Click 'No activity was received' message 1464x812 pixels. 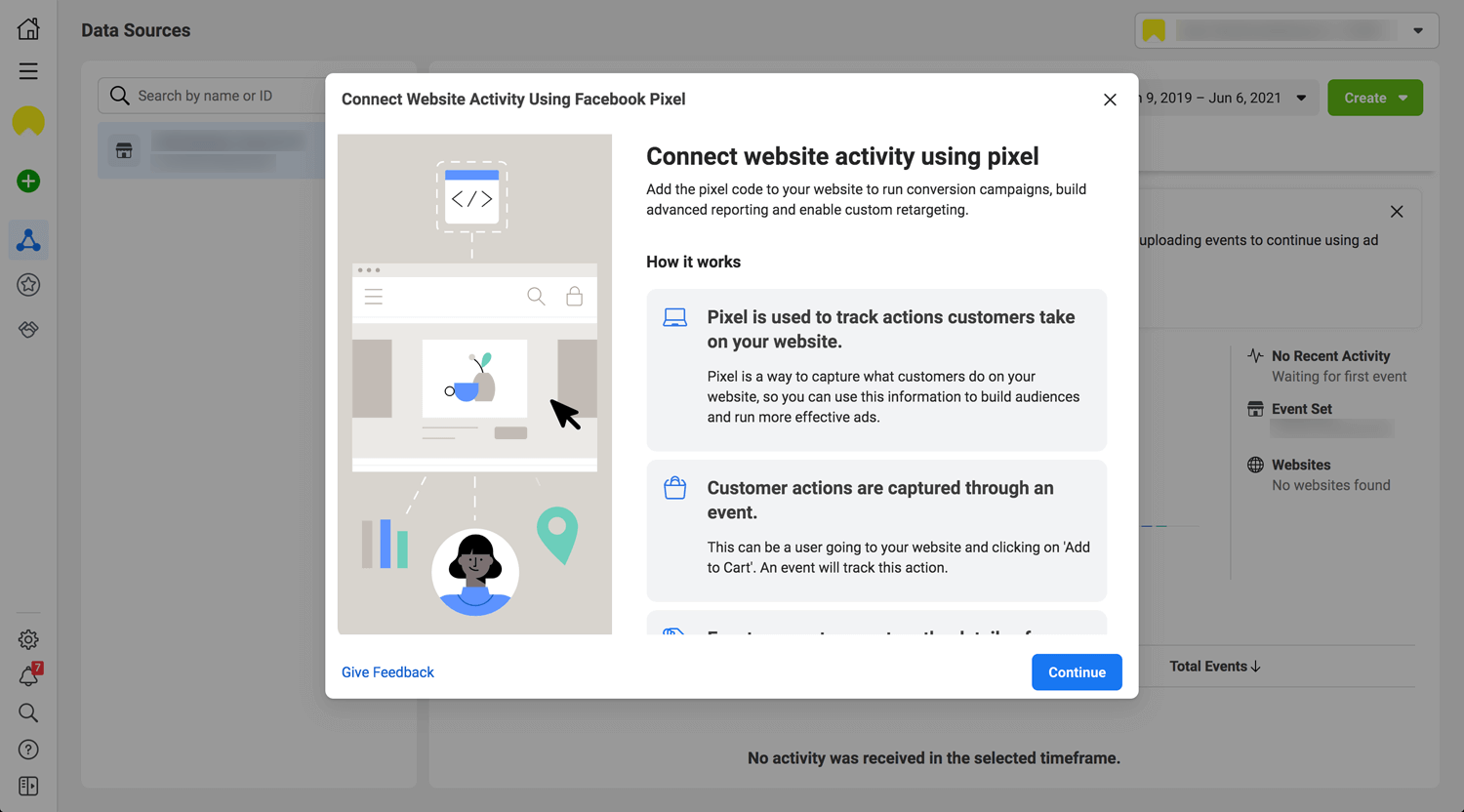[934, 758]
